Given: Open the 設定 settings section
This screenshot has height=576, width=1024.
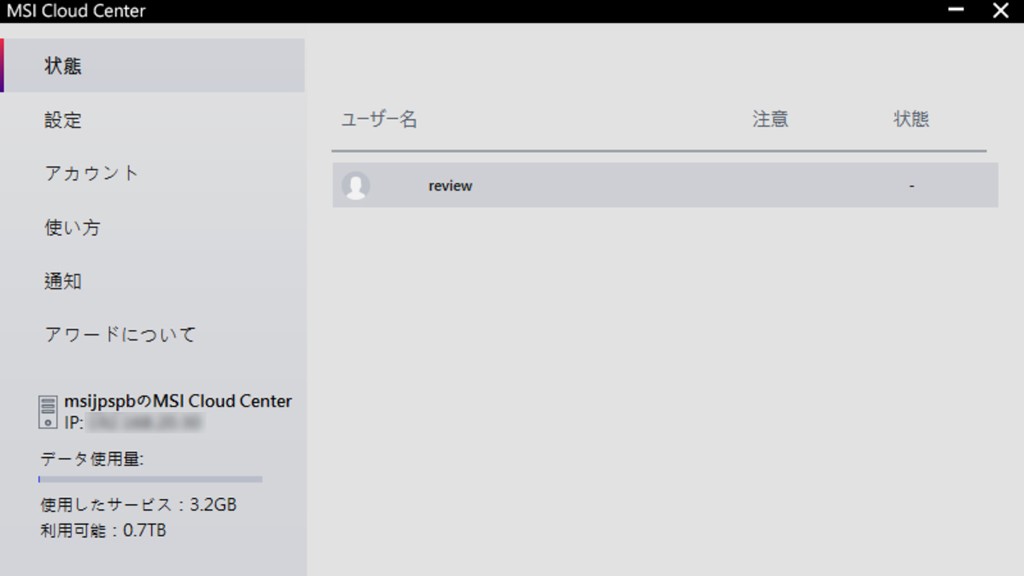Looking at the screenshot, I should click(63, 120).
